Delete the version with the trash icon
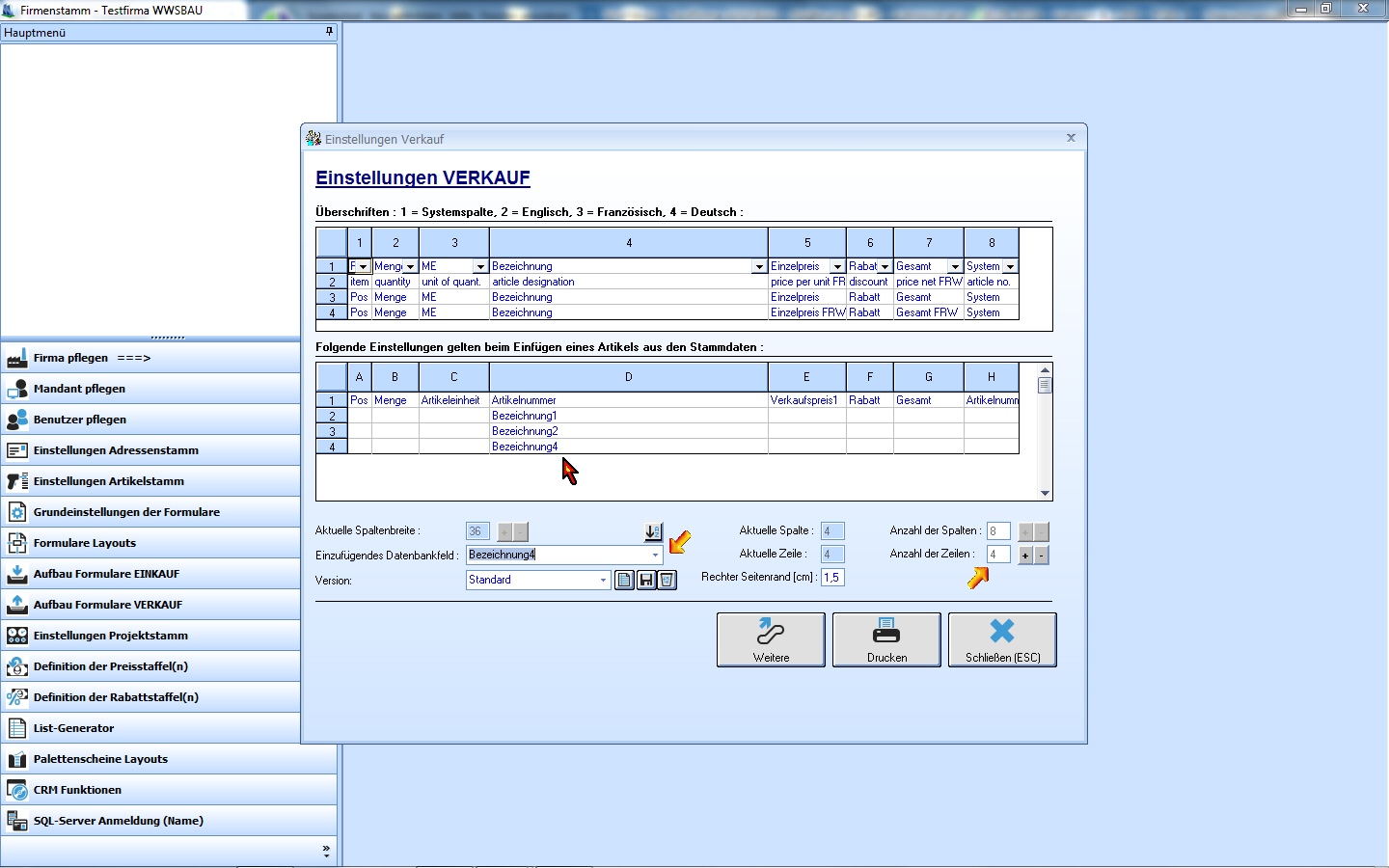The width and height of the screenshot is (1389, 868). point(667,580)
